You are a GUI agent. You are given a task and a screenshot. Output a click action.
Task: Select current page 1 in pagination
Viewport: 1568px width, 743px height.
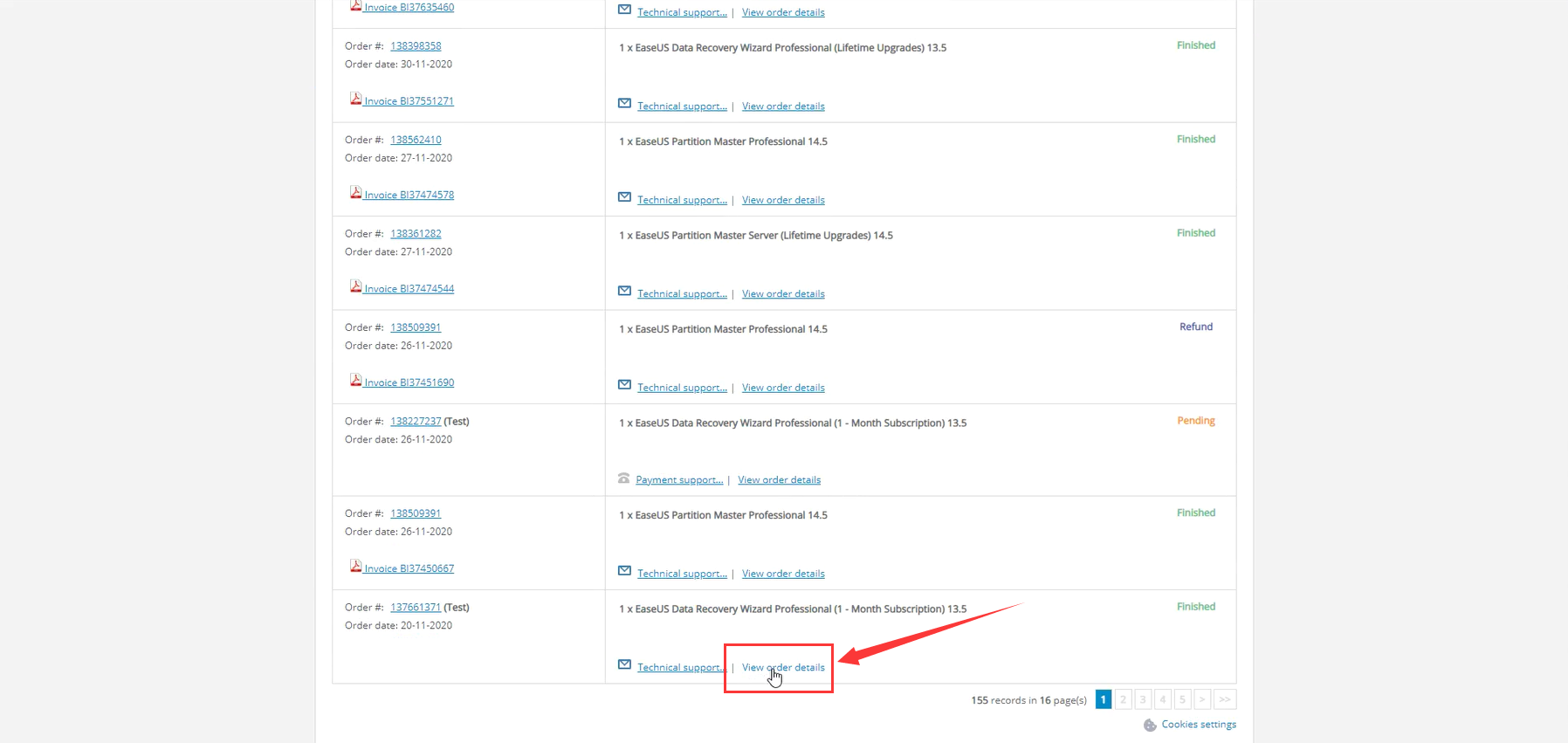[1103, 699]
